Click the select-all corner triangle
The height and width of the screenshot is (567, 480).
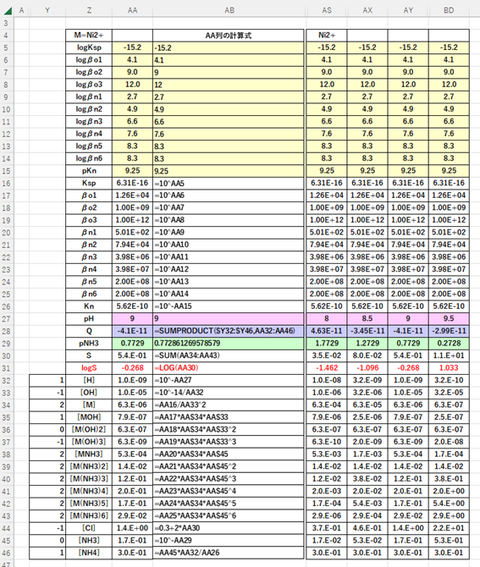(x=8, y=10)
